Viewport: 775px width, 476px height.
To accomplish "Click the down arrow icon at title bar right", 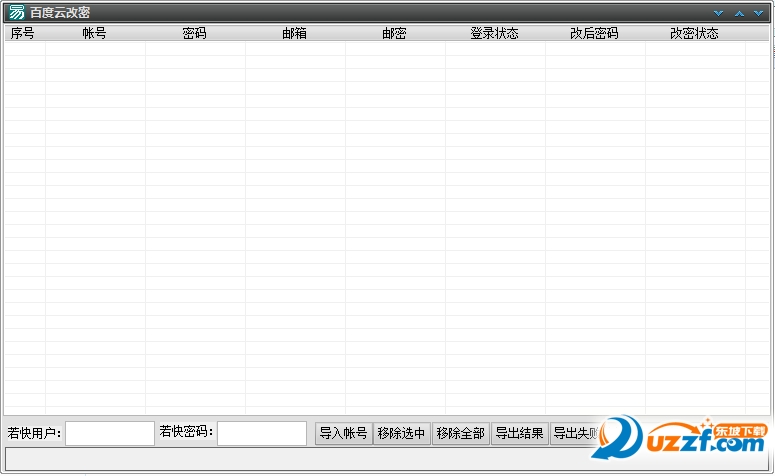I will click(x=759, y=13).
